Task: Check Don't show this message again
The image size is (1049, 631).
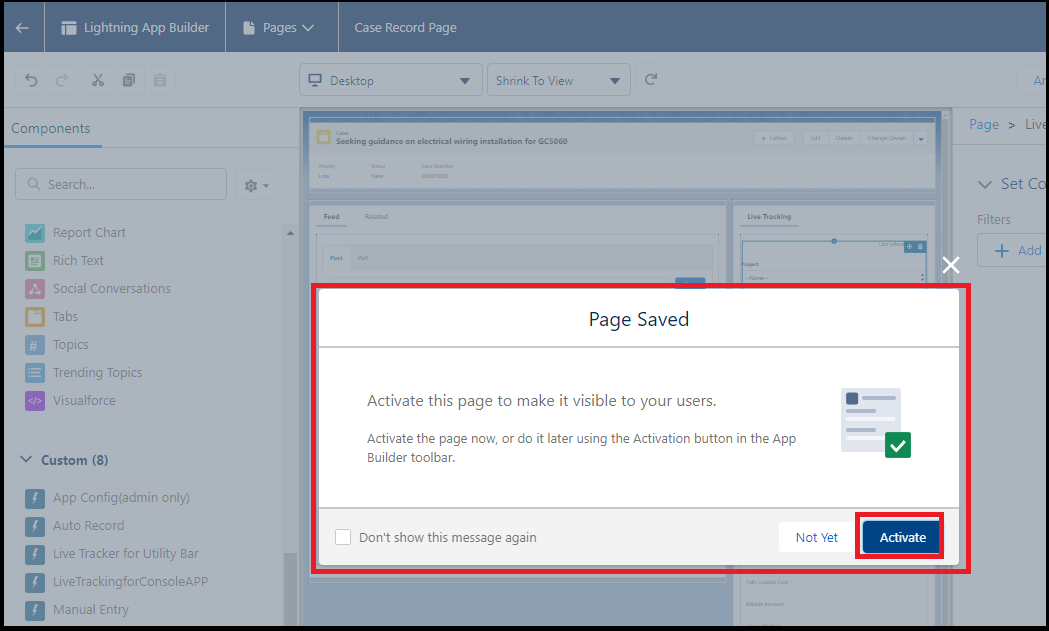Action: tap(343, 537)
